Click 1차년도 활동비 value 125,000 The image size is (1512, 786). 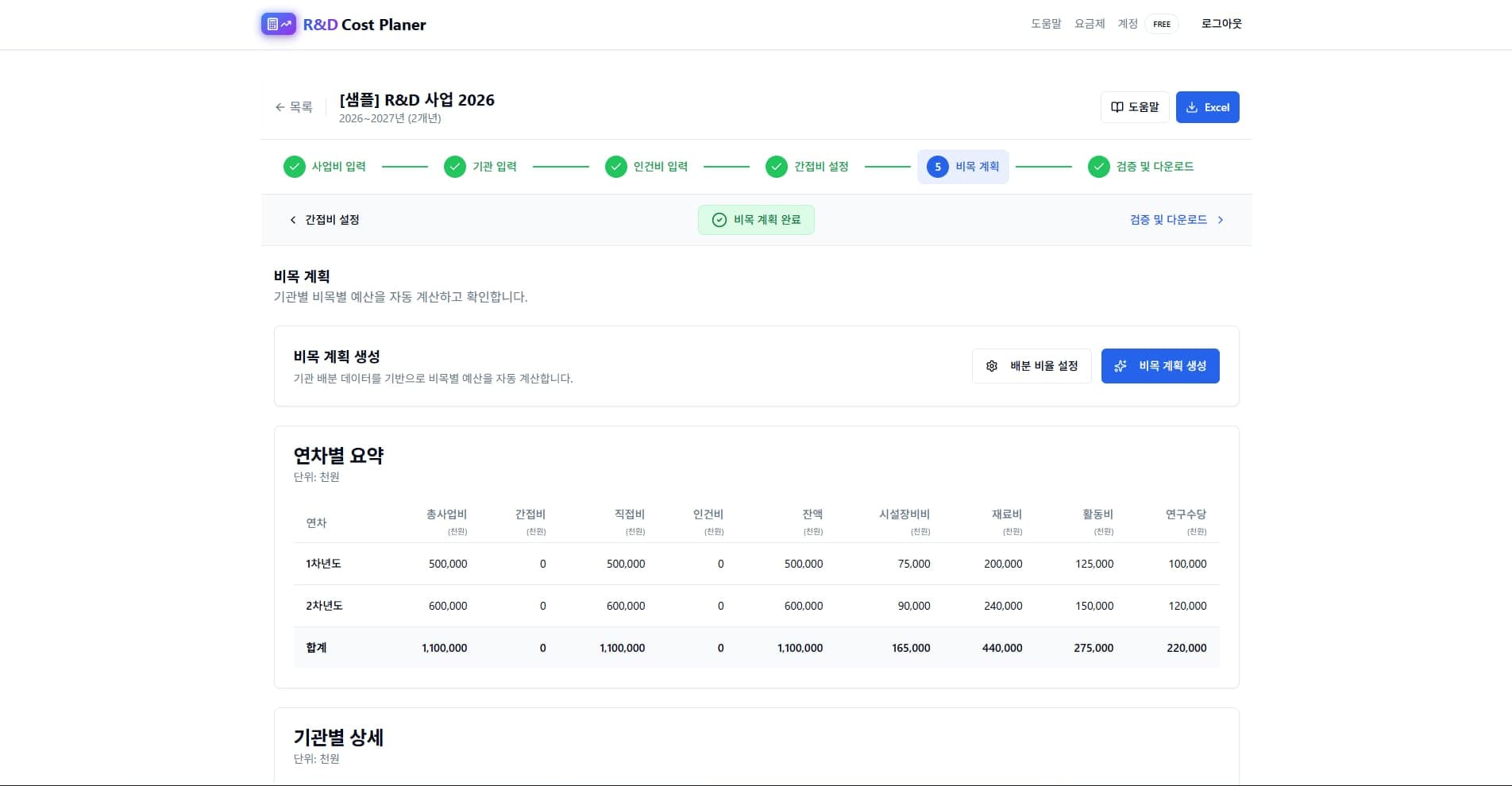[x=1094, y=564]
